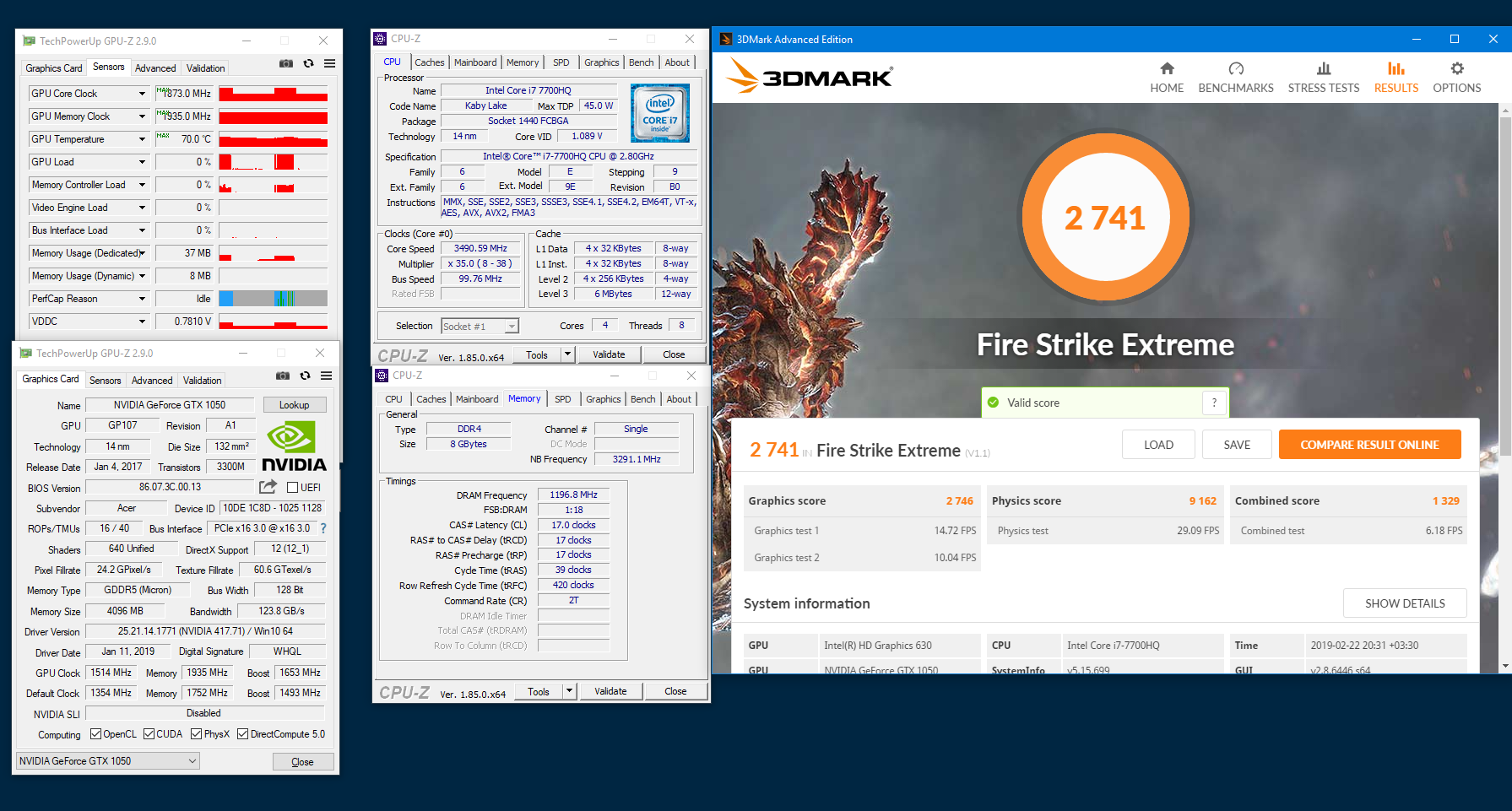
Task: Open Caches tab in upper CPU-Z
Action: [x=429, y=62]
